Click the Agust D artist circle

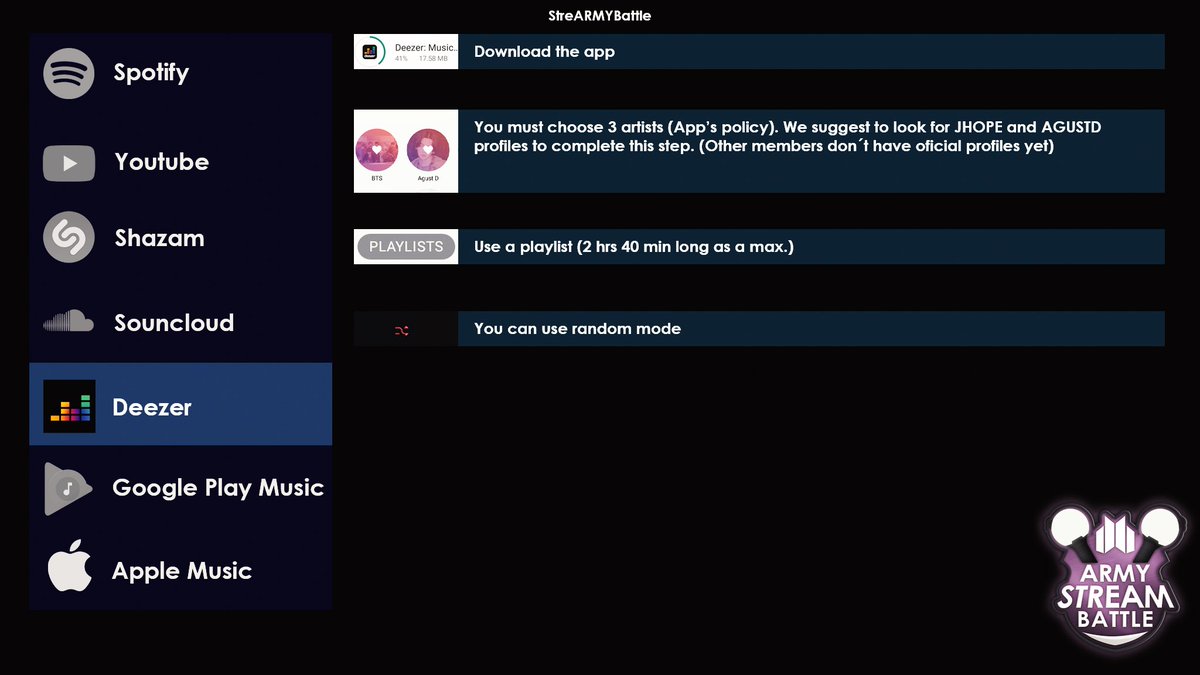(428, 150)
